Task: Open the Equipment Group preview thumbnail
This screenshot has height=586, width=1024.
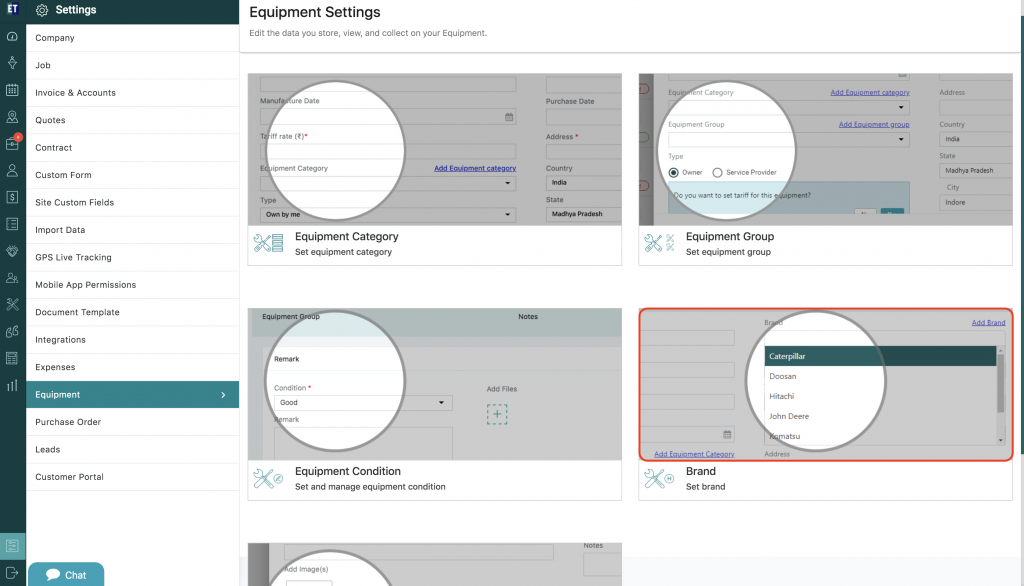Action: coord(825,150)
